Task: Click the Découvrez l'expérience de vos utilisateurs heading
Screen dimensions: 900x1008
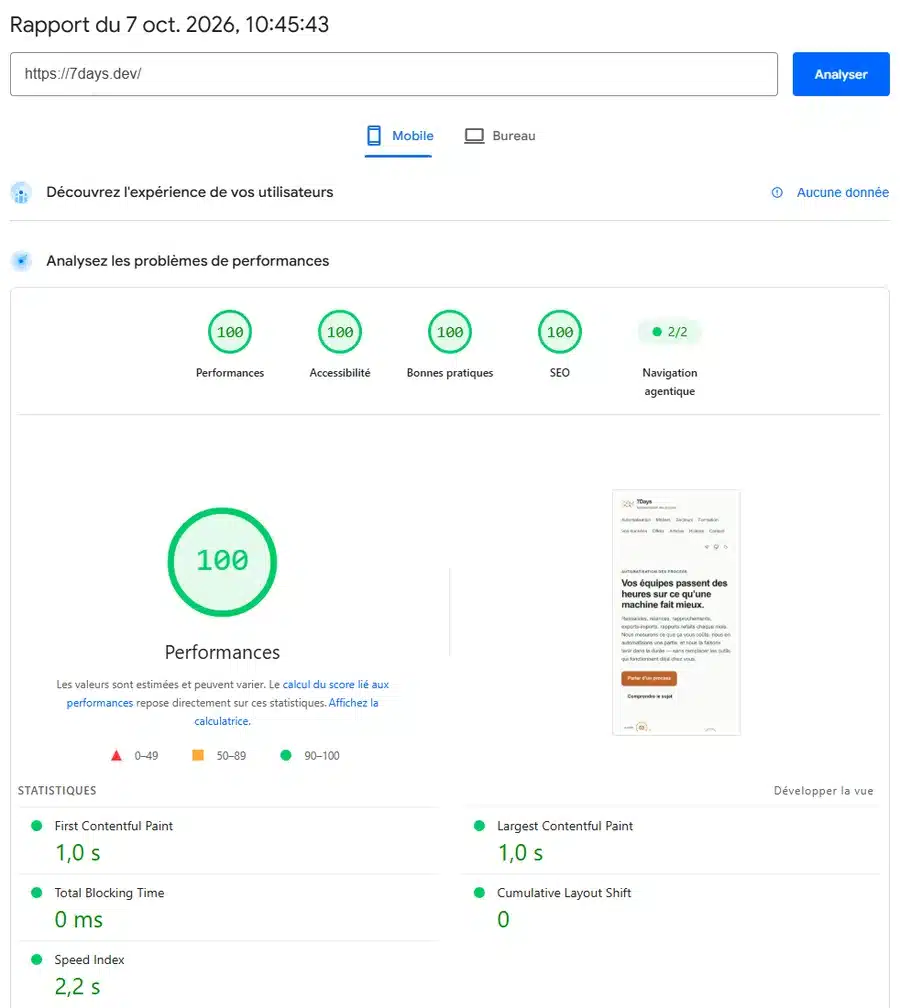Action: 190,192
